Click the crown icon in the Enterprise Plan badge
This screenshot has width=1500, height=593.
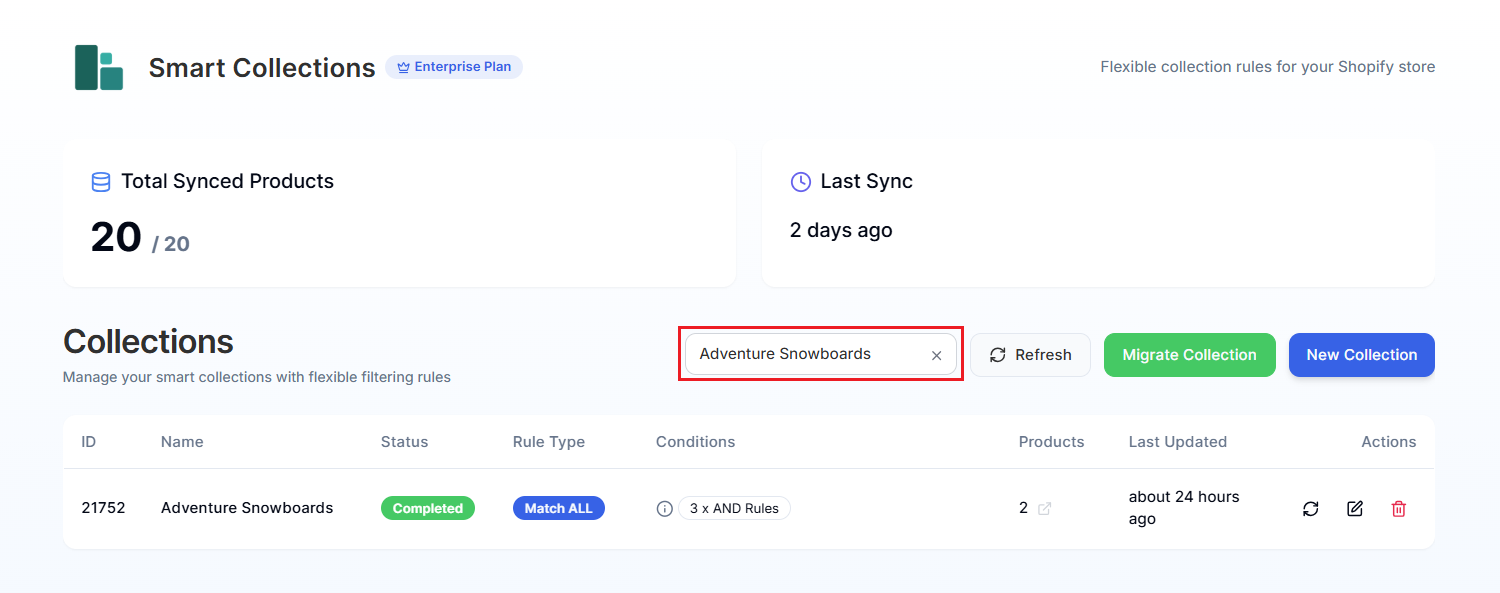pyautogui.click(x=402, y=67)
